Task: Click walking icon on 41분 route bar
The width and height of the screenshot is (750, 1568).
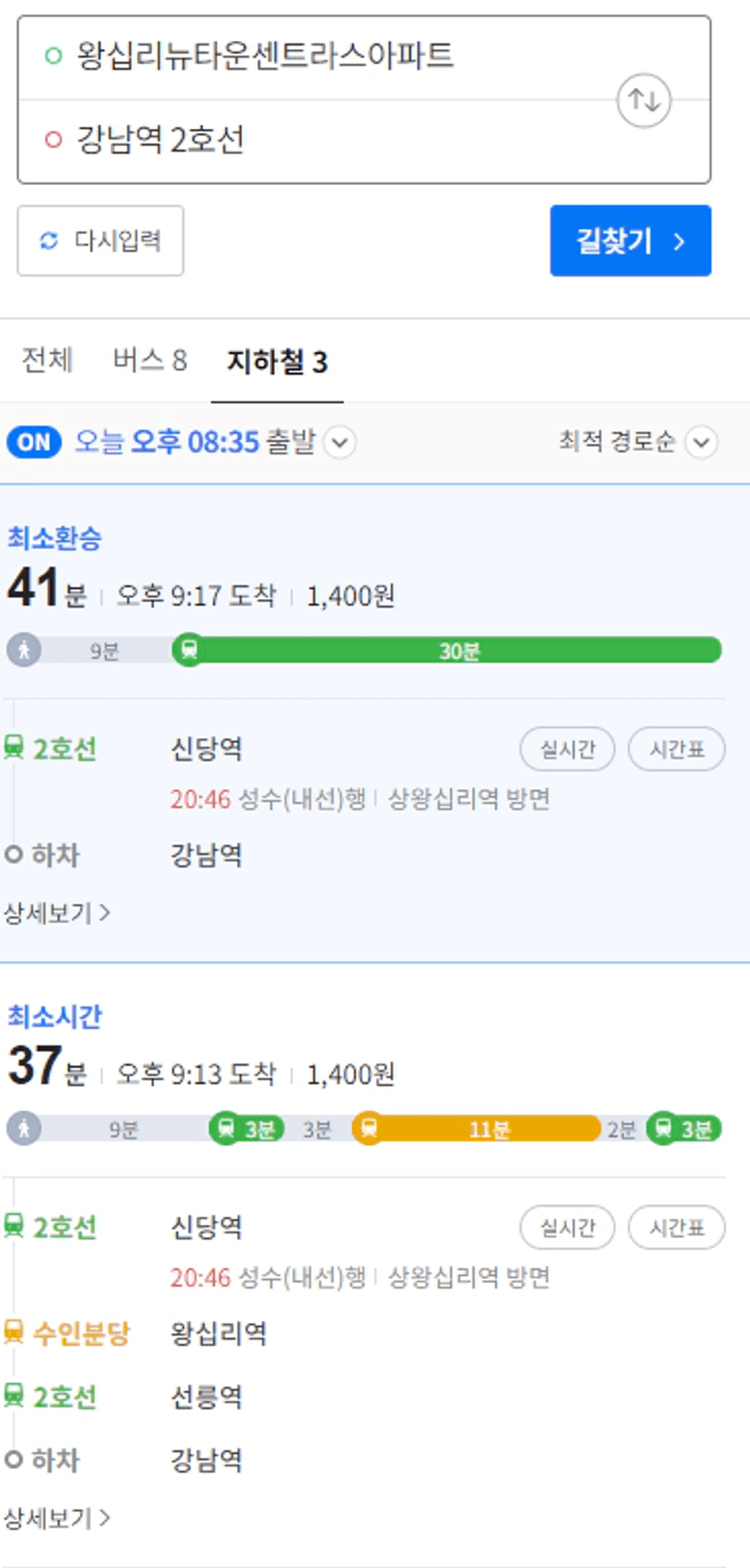Action: coord(24,650)
